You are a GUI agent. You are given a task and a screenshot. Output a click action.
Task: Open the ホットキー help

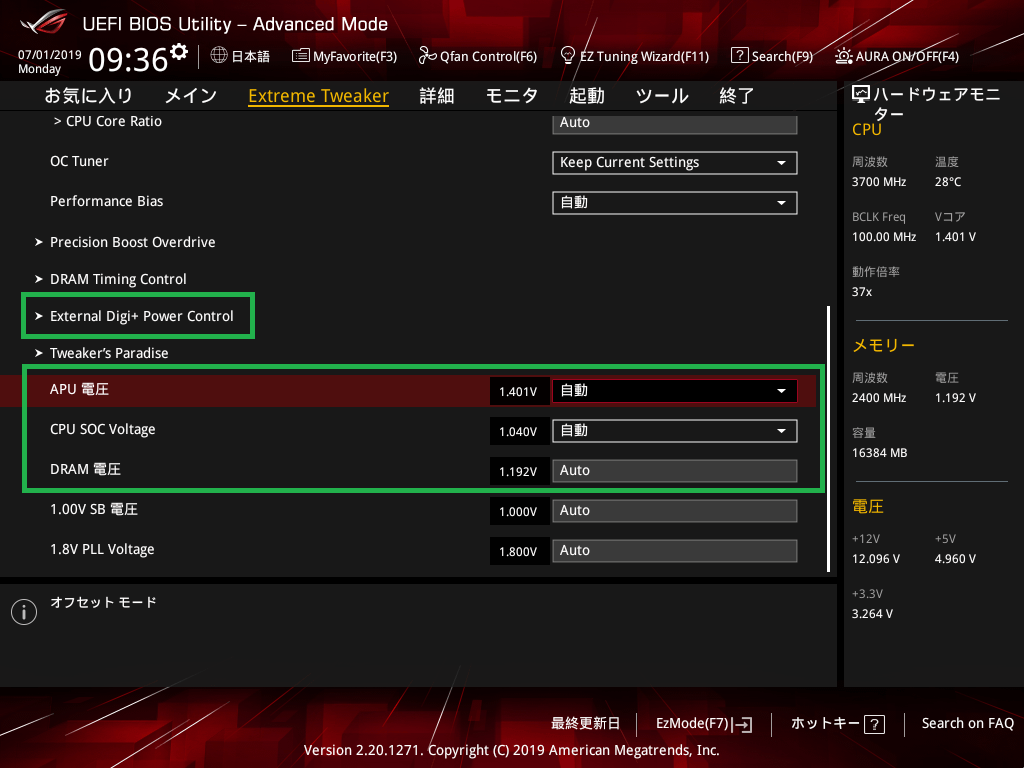[837, 724]
